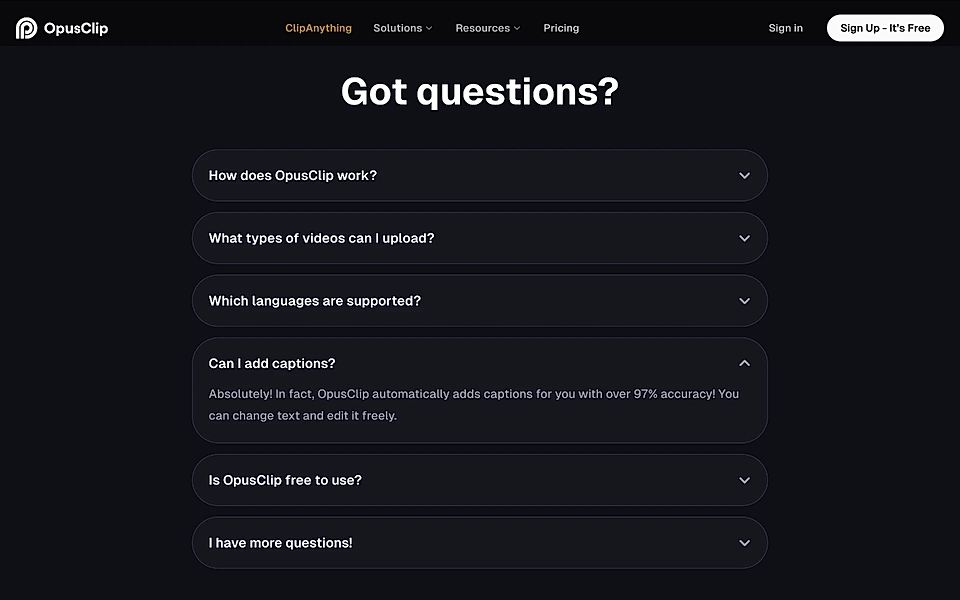The image size is (960, 600).
Task: Click the chevron beside the Resources menu
Action: 515,28
